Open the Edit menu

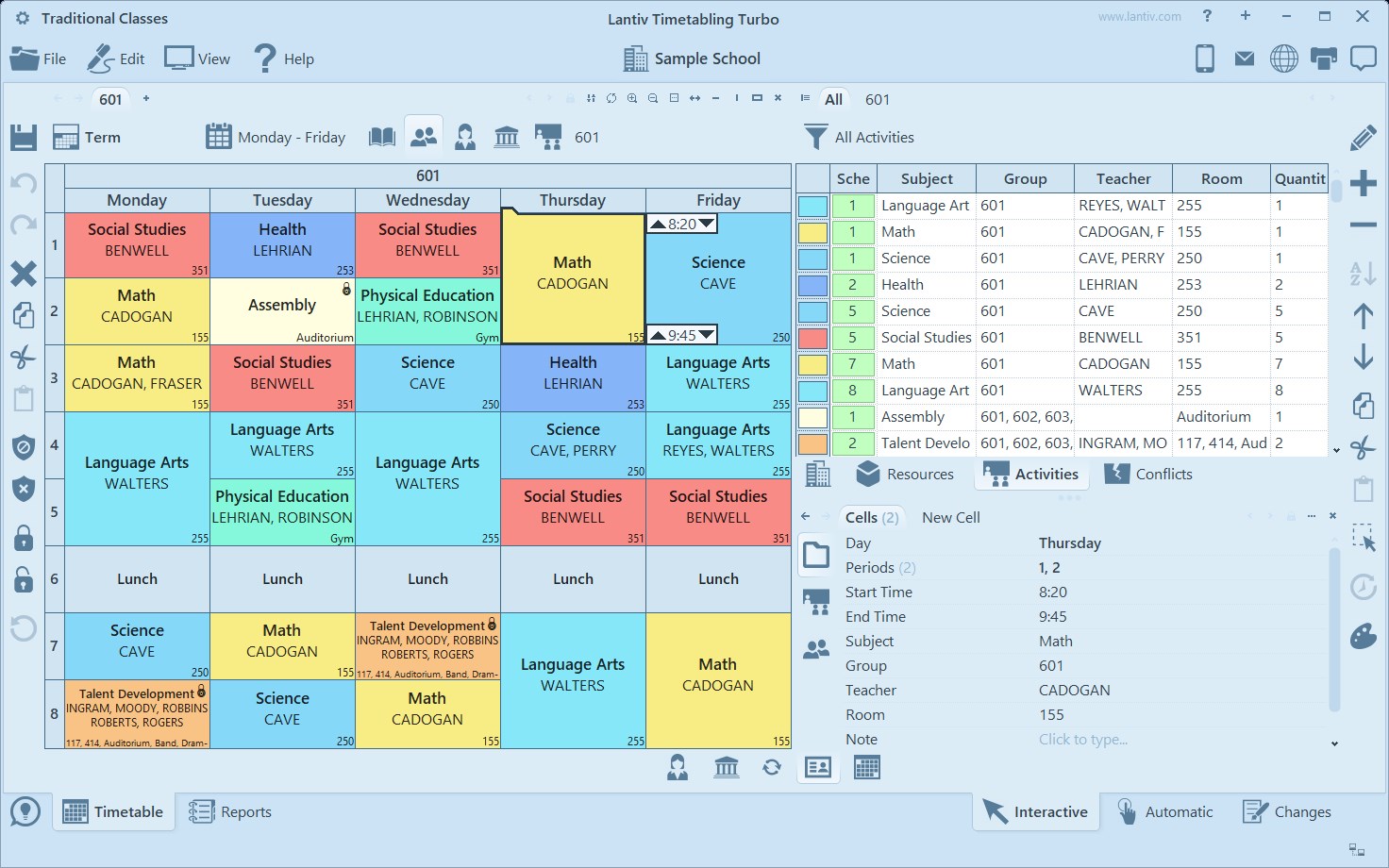[116, 58]
